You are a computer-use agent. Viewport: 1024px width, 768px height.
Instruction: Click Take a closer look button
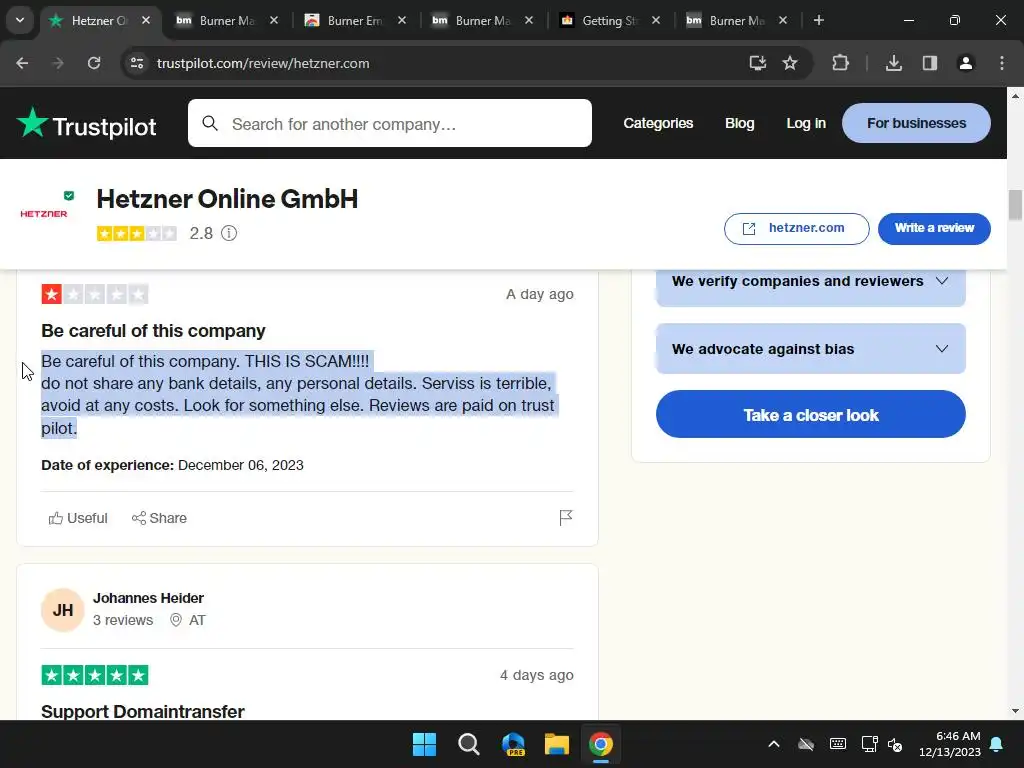coord(810,414)
